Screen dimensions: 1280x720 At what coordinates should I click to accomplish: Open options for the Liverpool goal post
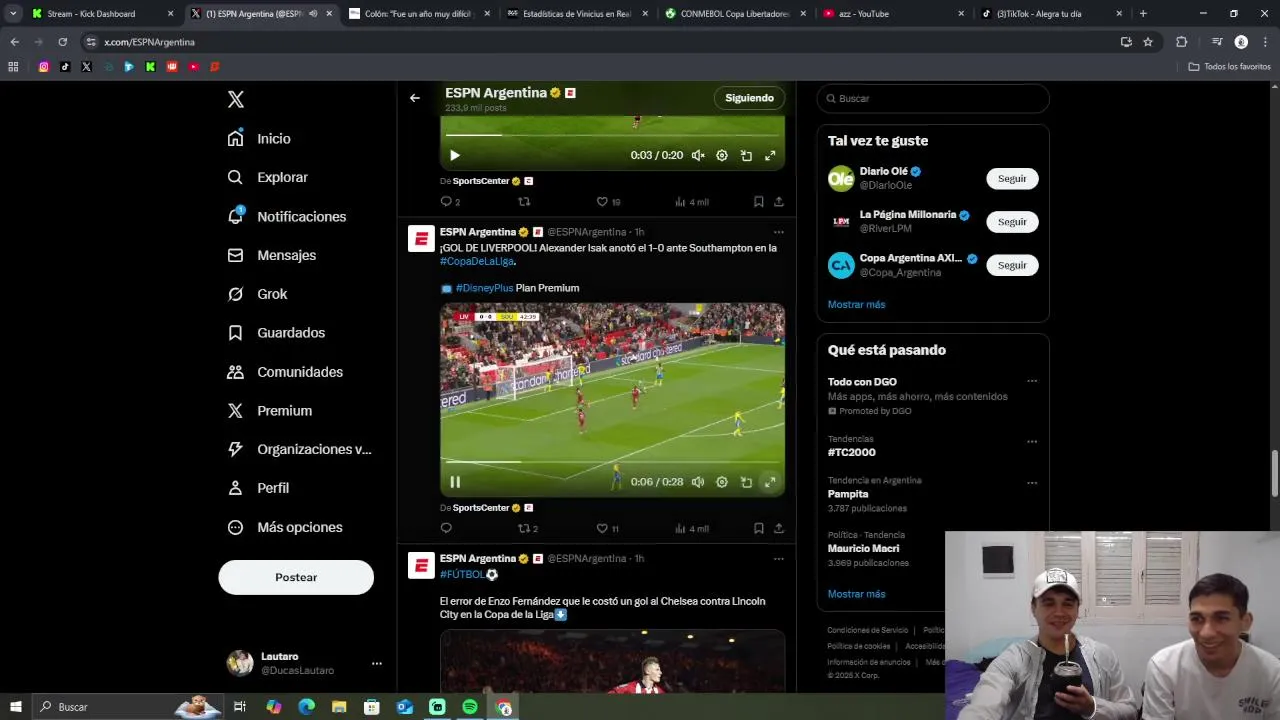click(x=778, y=232)
